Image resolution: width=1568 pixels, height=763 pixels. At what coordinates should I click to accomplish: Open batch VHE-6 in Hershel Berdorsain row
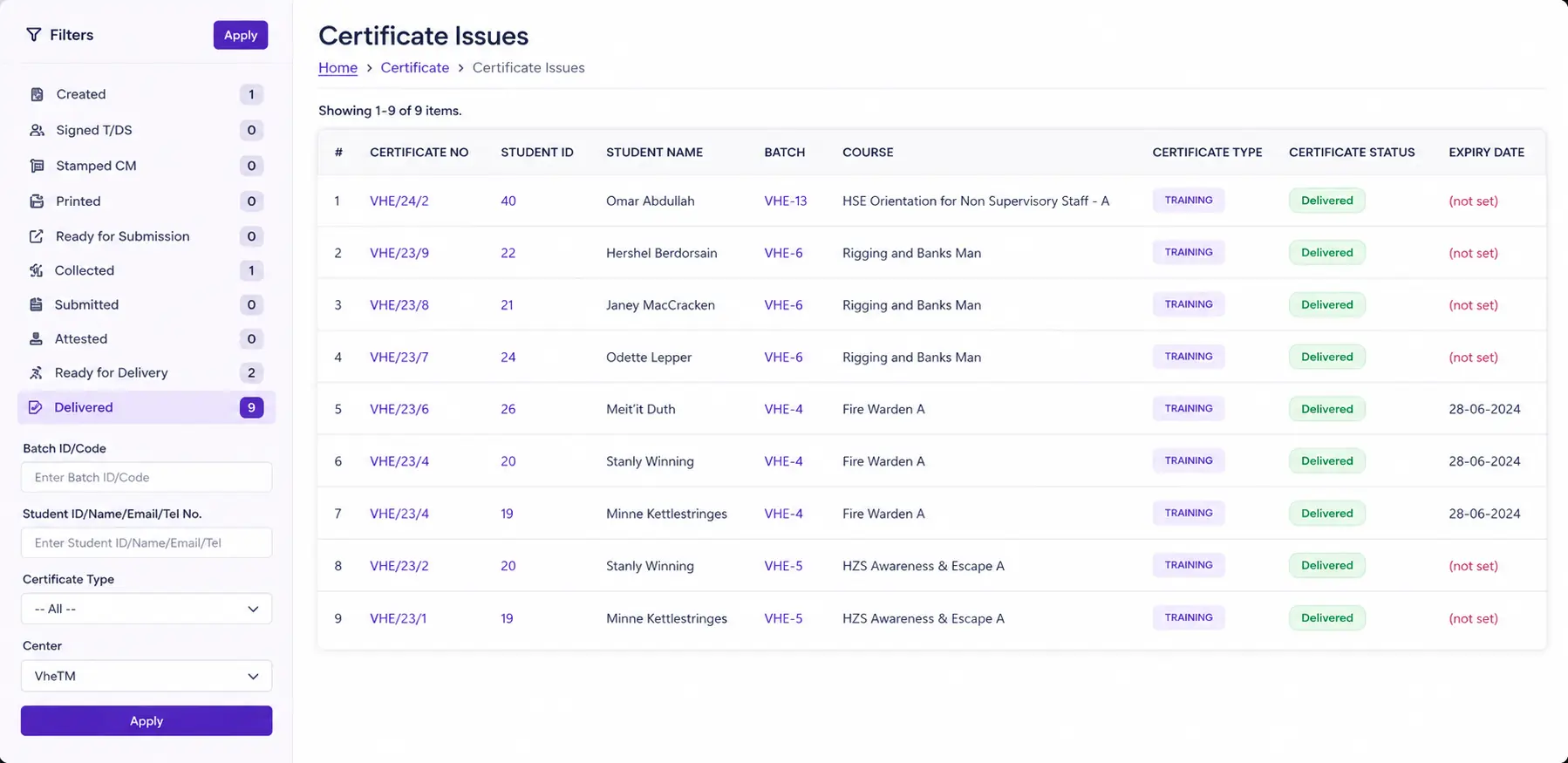coord(783,253)
